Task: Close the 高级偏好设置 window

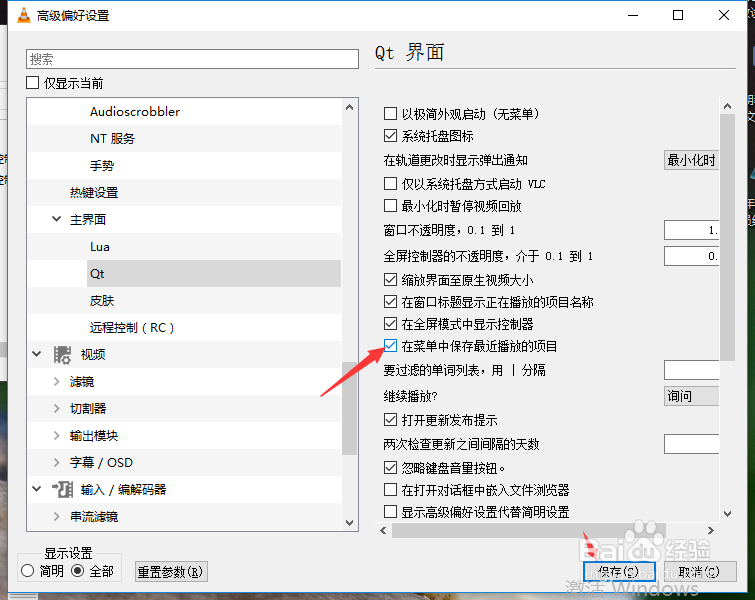Action: 724,15
